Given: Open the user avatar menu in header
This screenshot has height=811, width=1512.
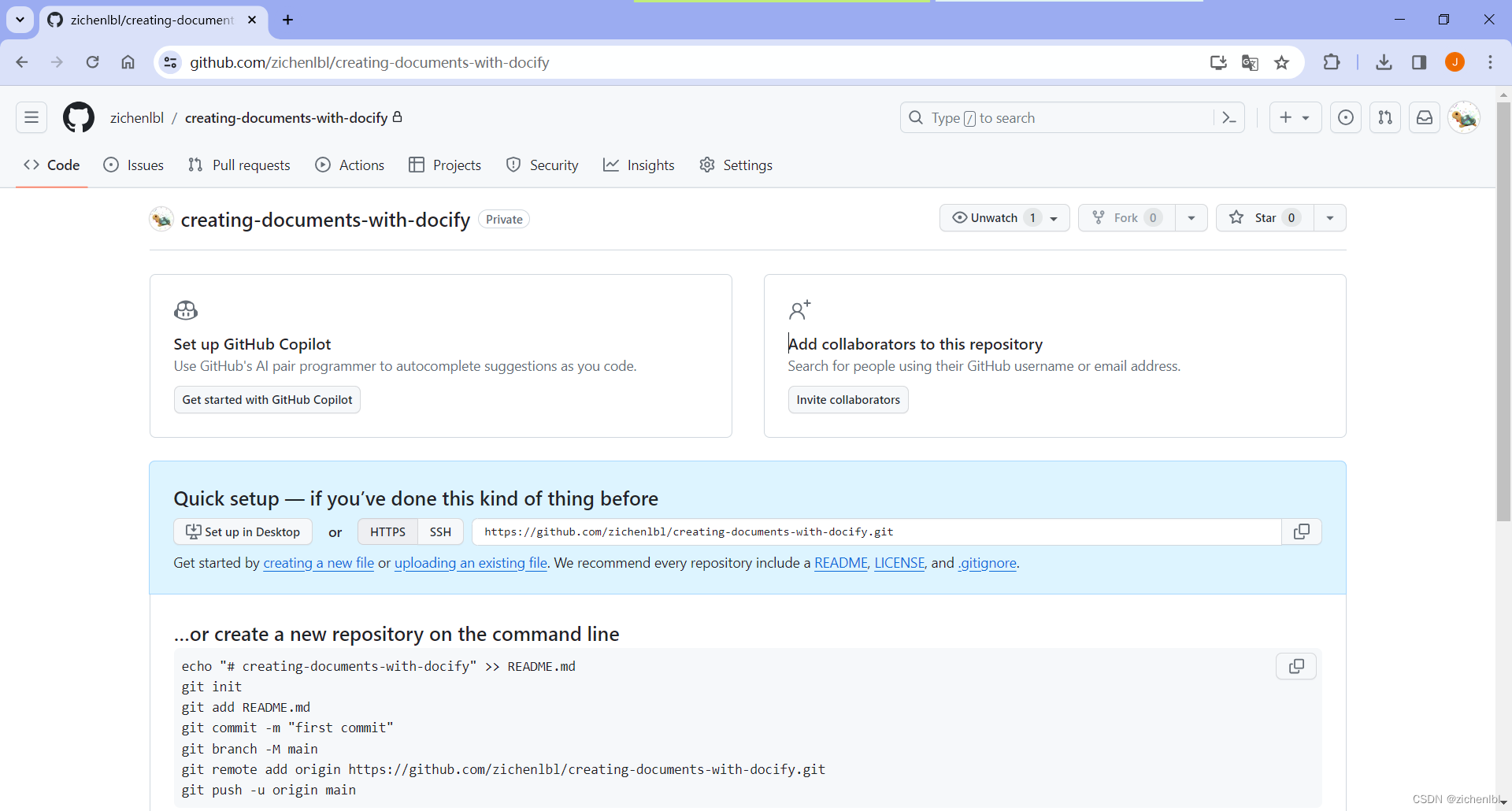Looking at the screenshot, I should pos(1464,118).
